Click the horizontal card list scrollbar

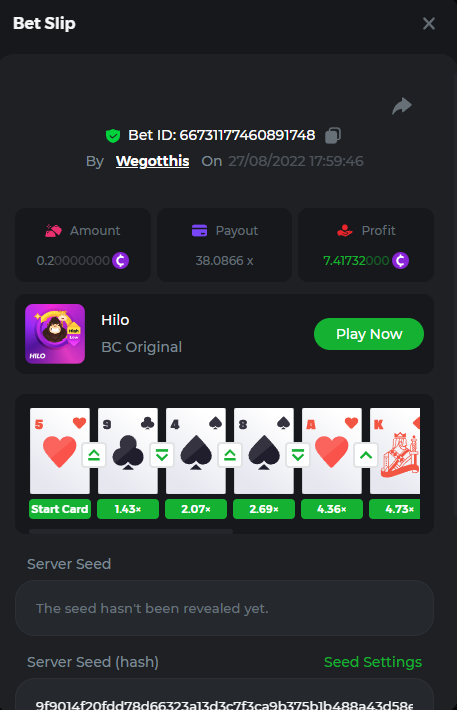pos(131,531)
